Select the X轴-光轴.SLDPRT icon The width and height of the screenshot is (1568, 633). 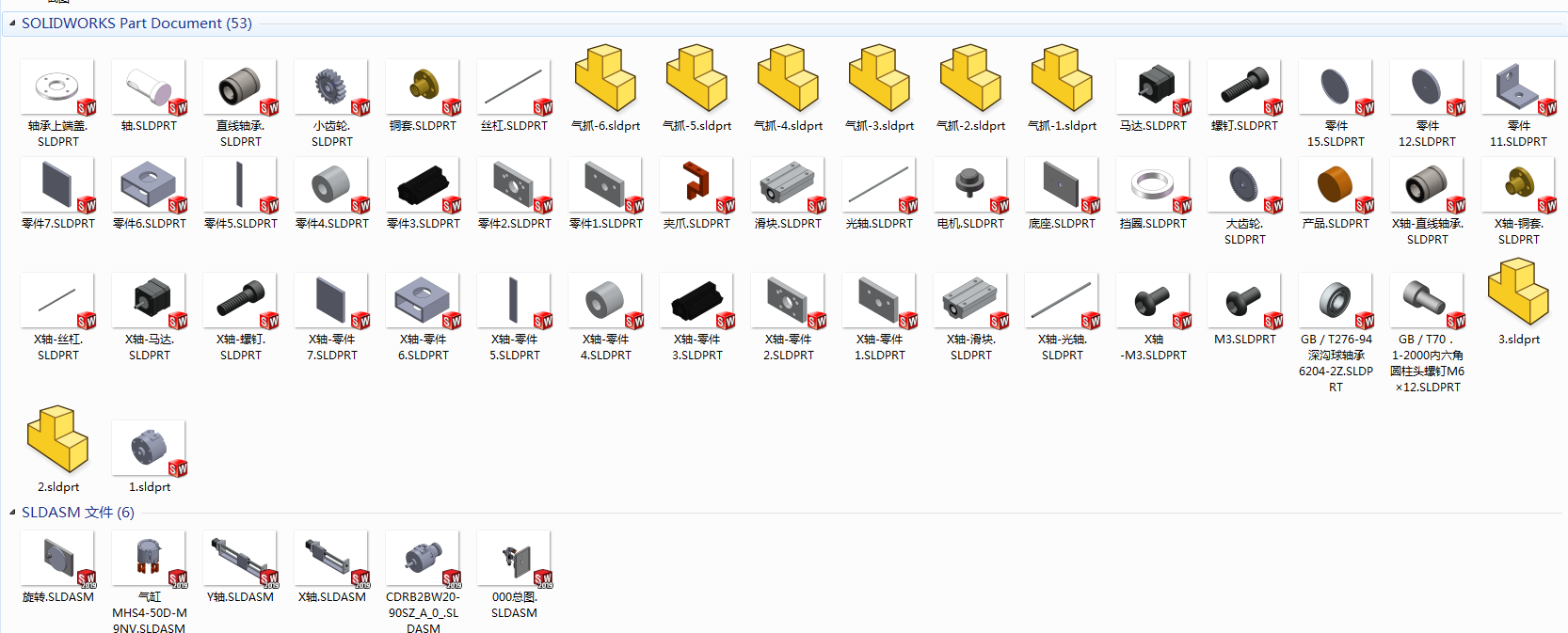pyautogui.click(x=1063, y=301)
